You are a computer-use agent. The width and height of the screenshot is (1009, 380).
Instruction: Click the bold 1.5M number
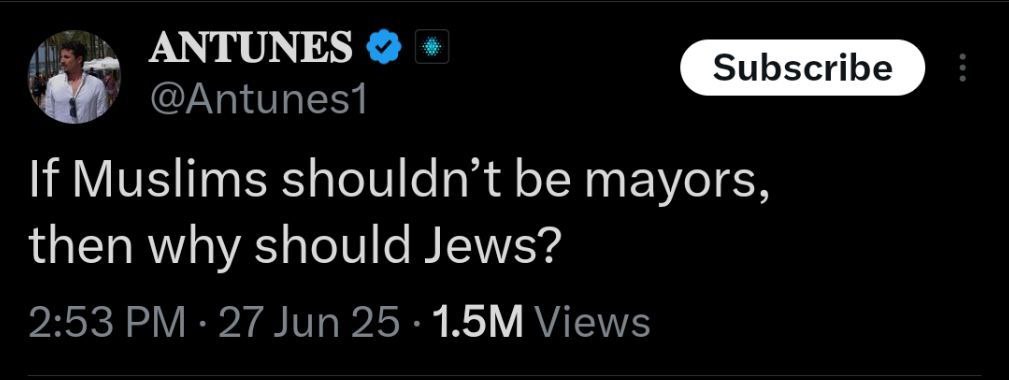(x=479, y=323)
